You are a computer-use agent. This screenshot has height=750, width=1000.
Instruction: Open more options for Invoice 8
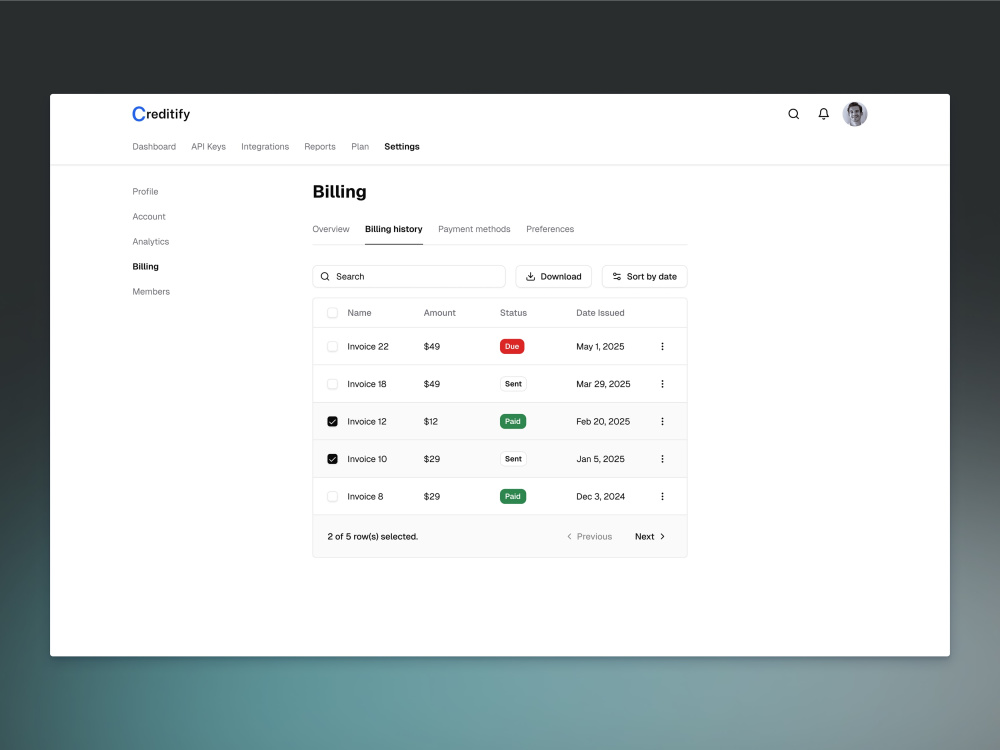coord(662,496)
